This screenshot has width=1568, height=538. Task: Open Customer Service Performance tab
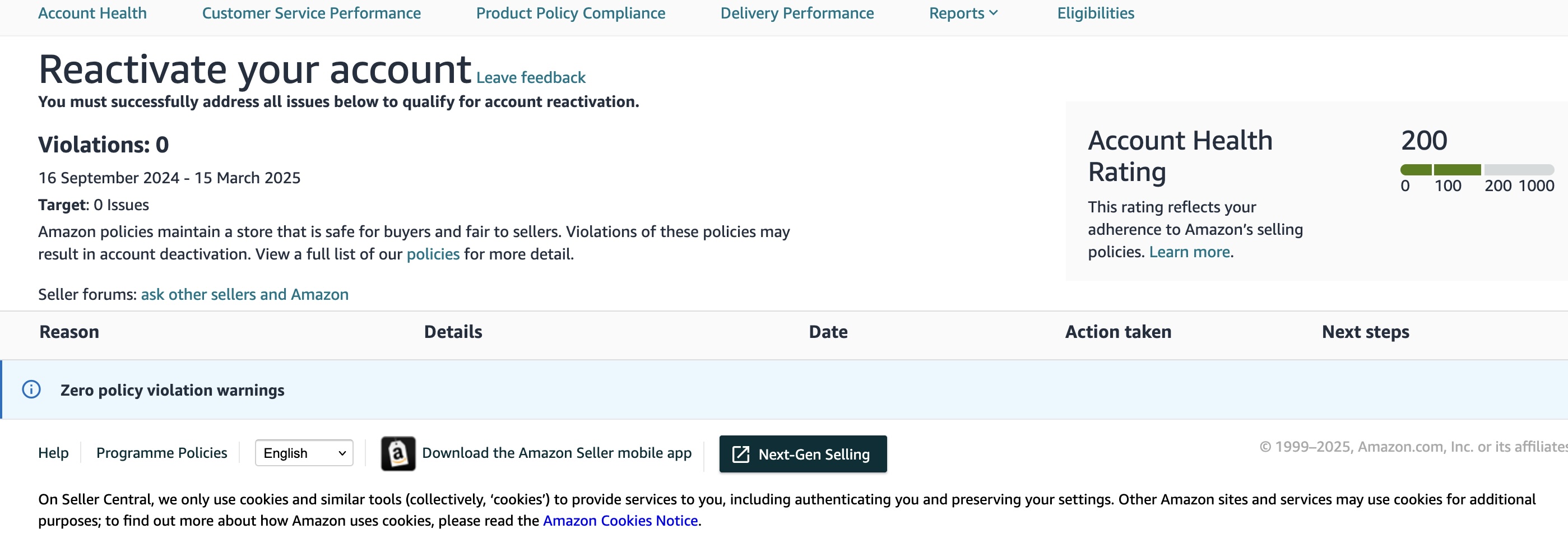311,13
